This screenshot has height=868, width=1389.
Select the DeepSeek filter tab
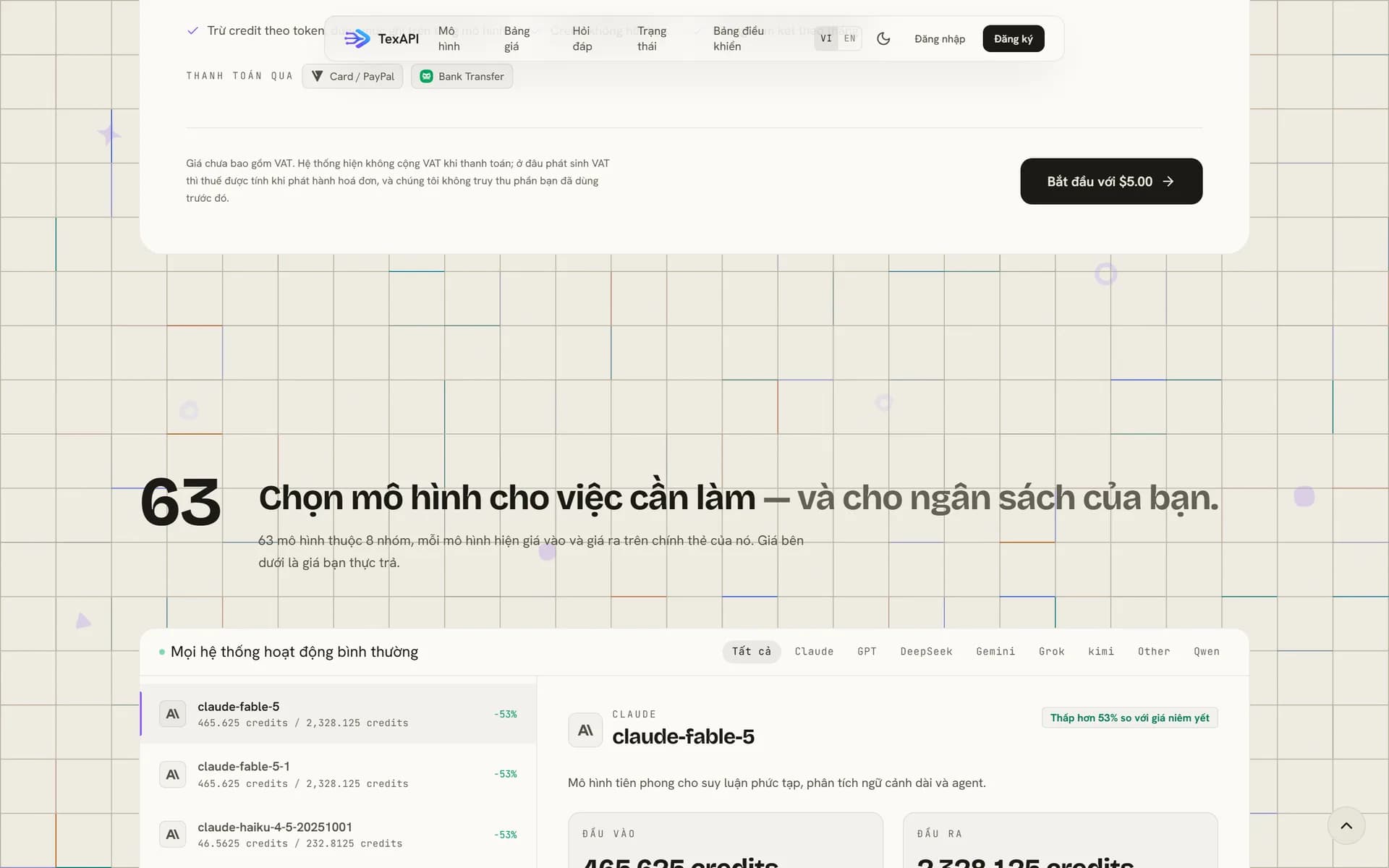point(926,652)
